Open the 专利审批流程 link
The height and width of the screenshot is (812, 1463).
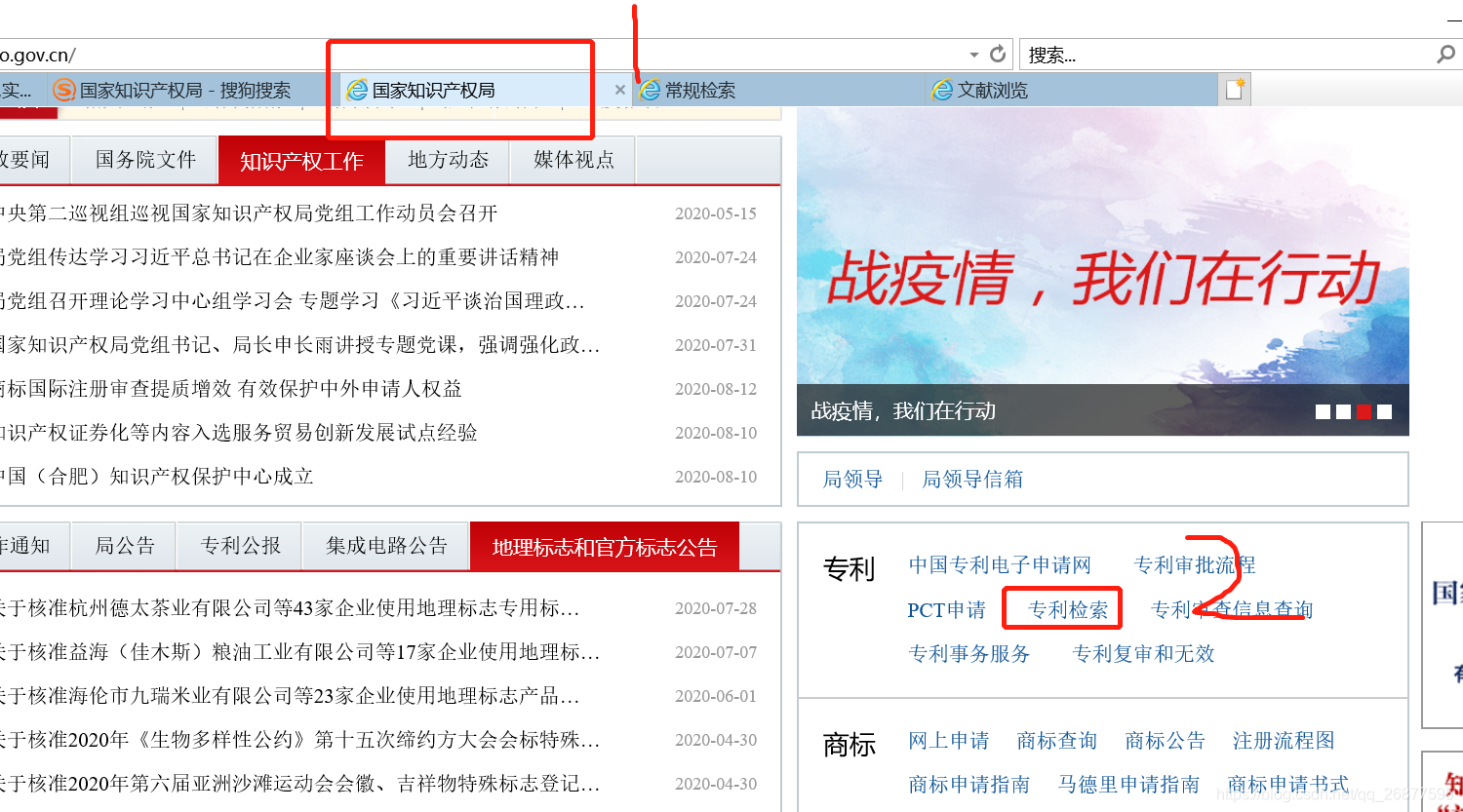[x=1195, y=565]
